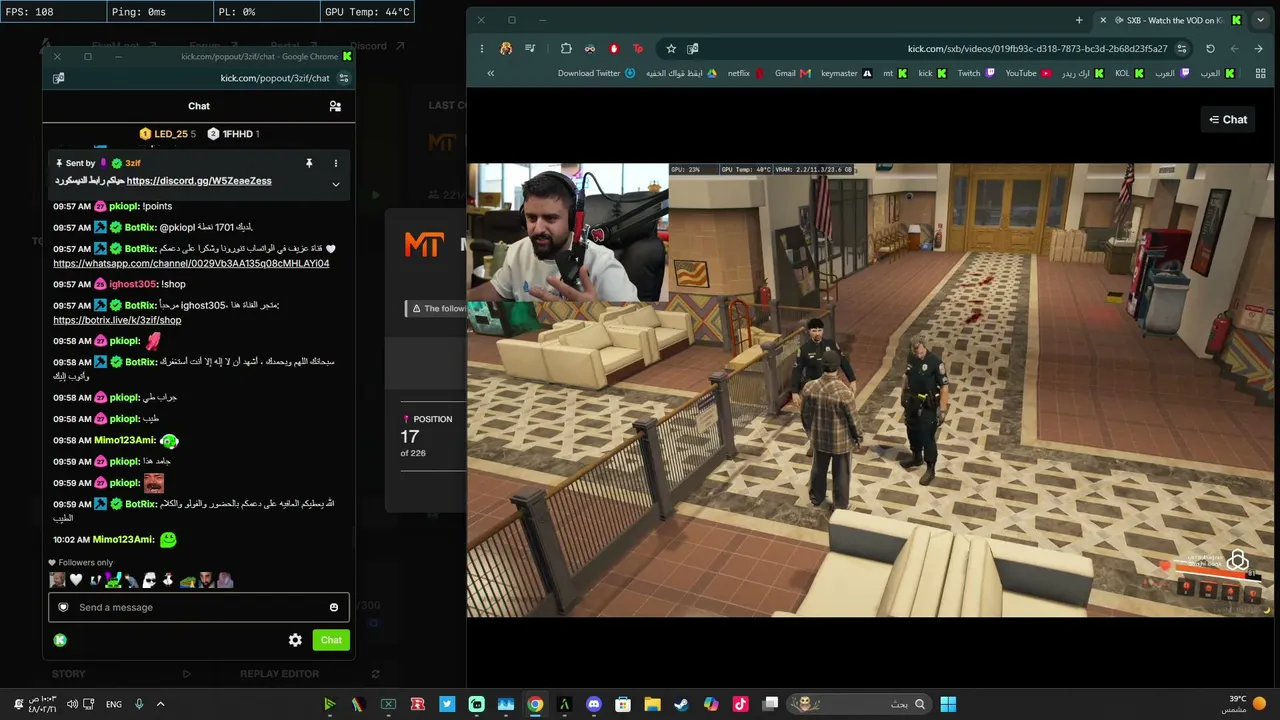Select the SXB - Watch the VOD tab
The height and width of the screenshot is (720, 1280).
click(1171, 20)
